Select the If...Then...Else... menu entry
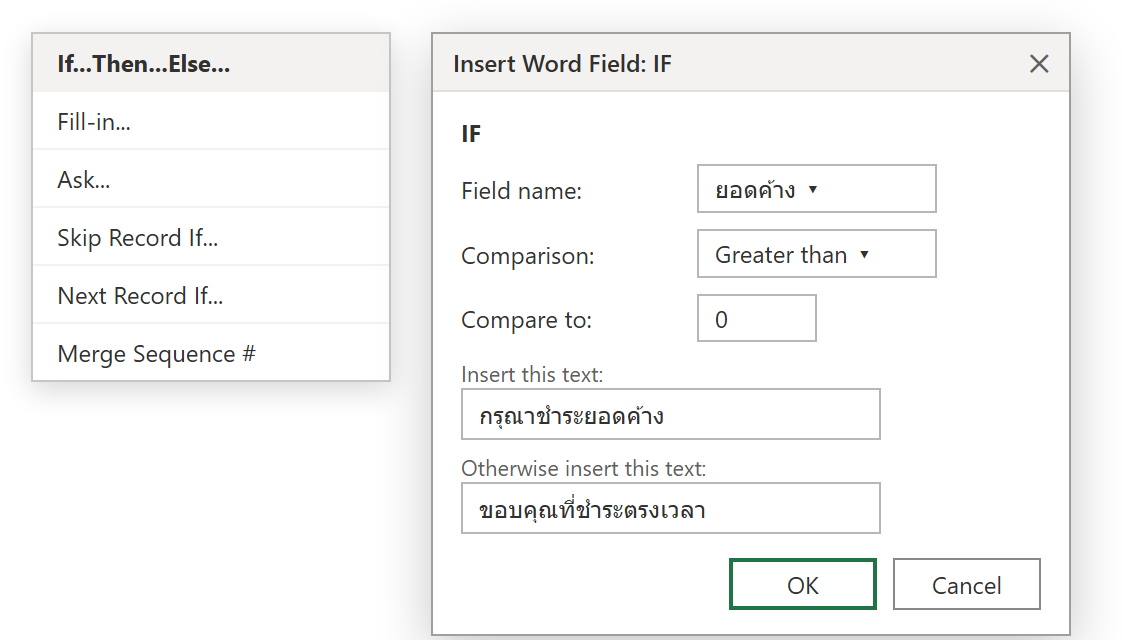1122x640 pixels. tap(211, 63)
